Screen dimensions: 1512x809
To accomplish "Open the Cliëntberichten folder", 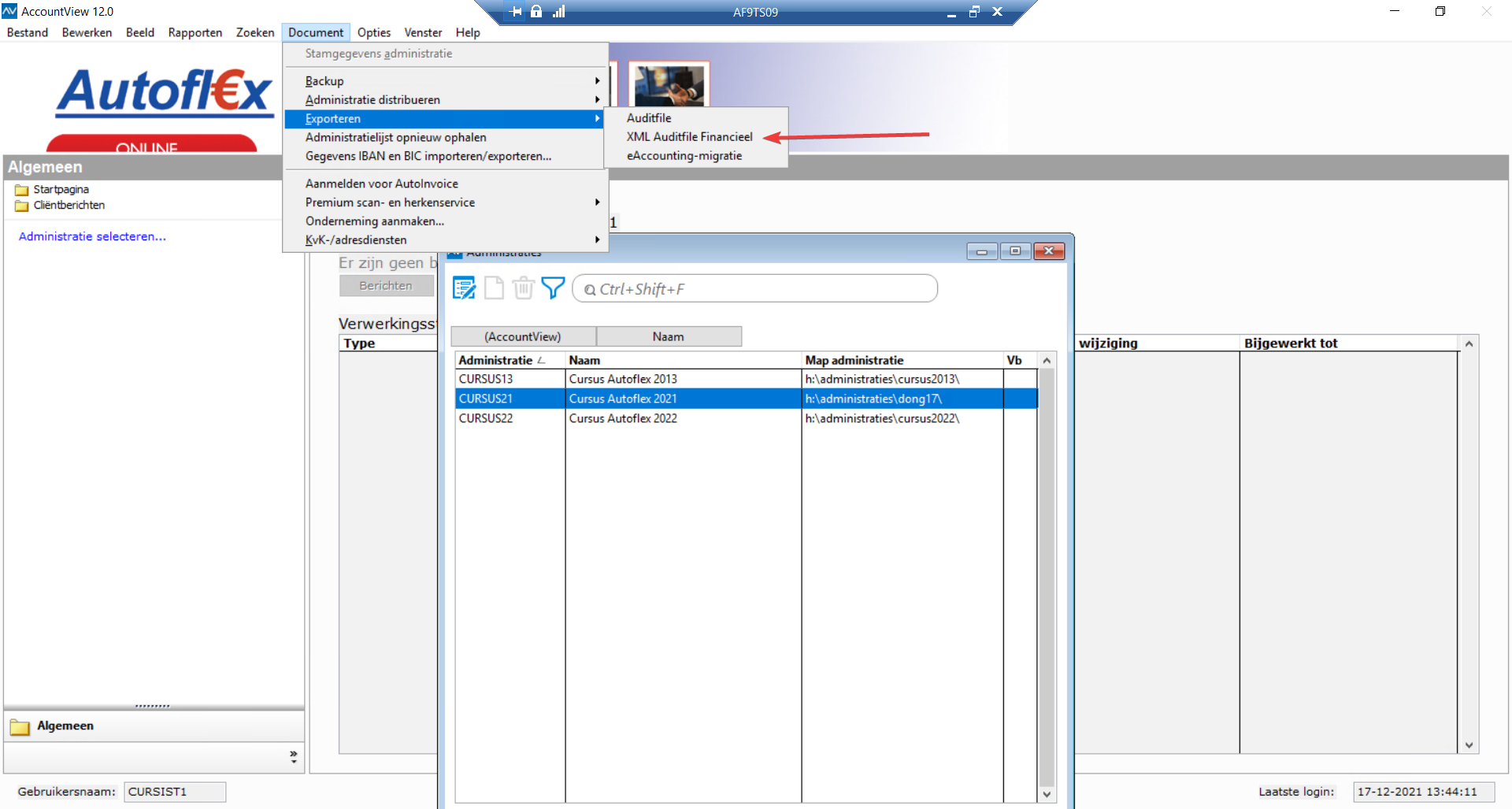I will click(60, 206).
